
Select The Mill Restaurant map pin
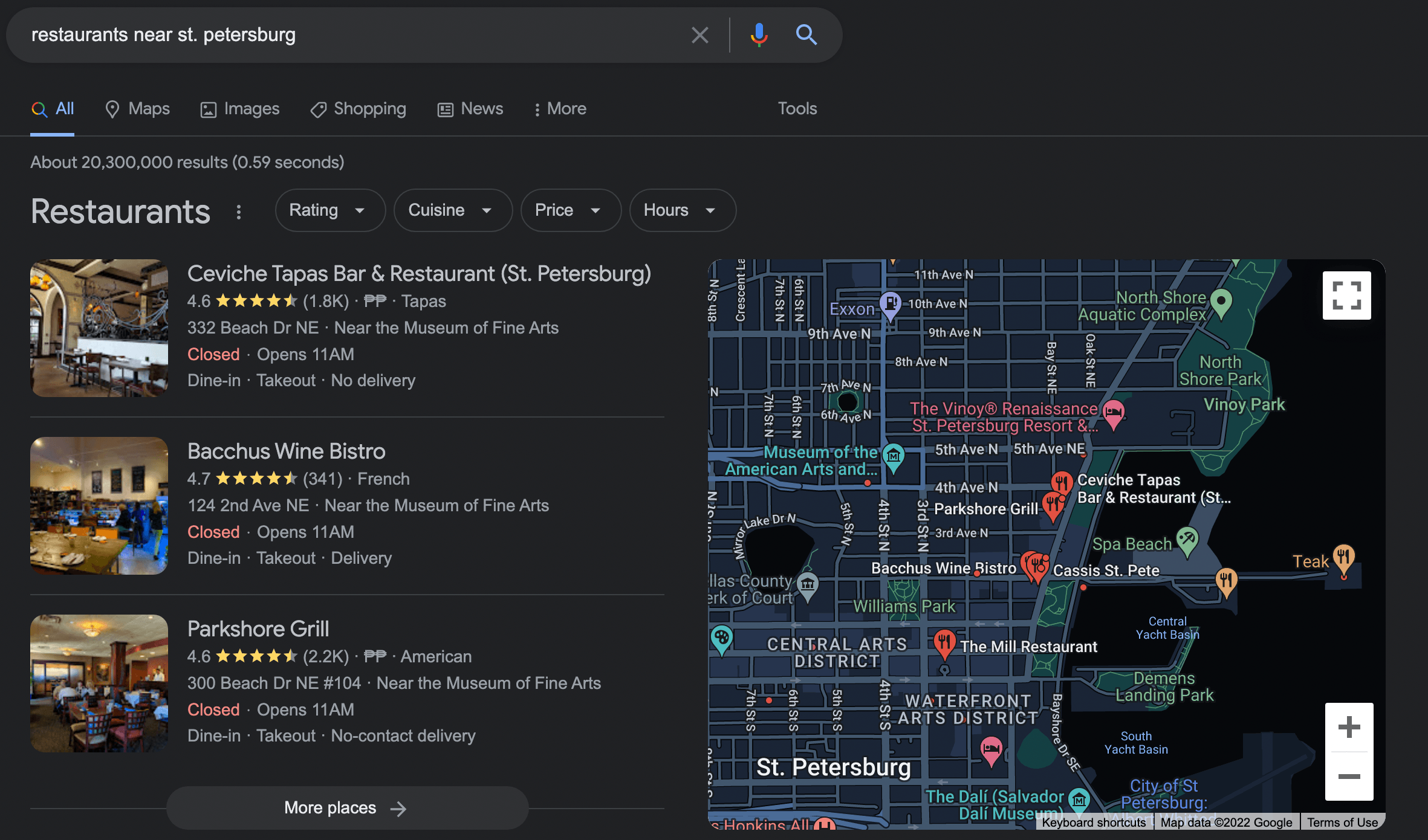coord(944,644)
